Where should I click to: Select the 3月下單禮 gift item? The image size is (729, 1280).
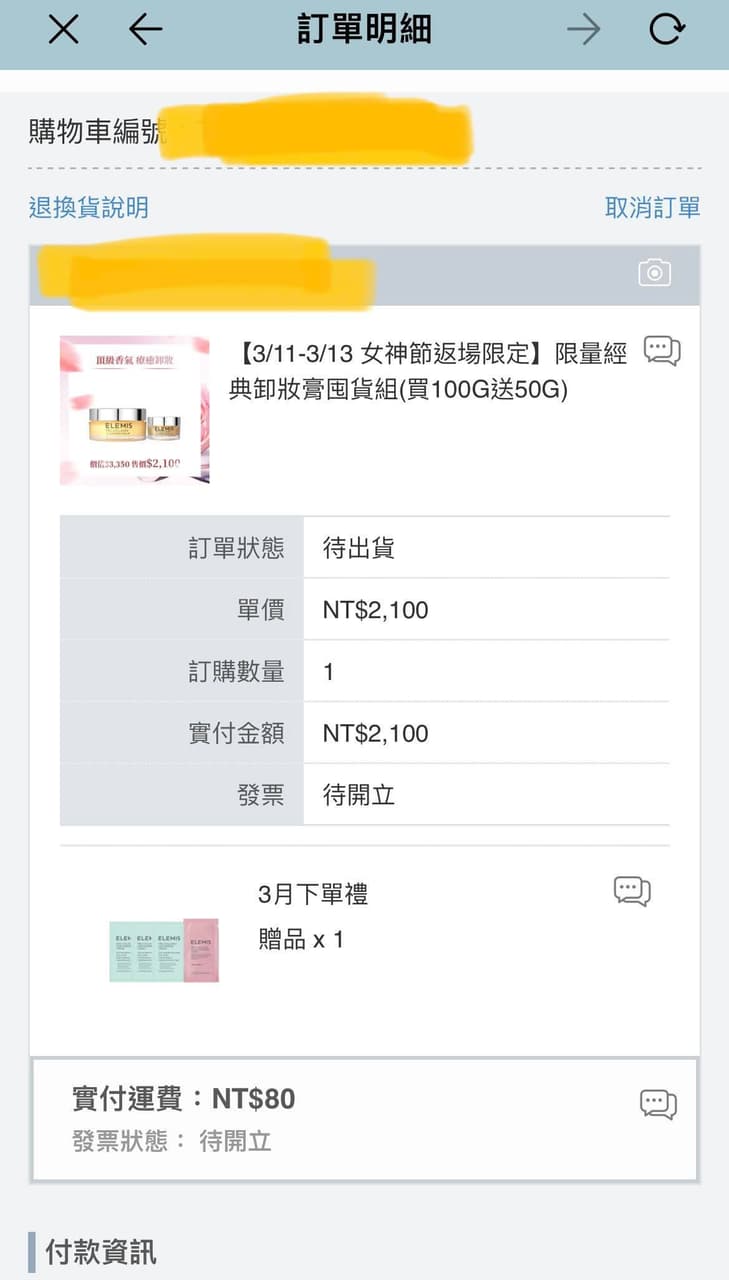coord(313,894)
